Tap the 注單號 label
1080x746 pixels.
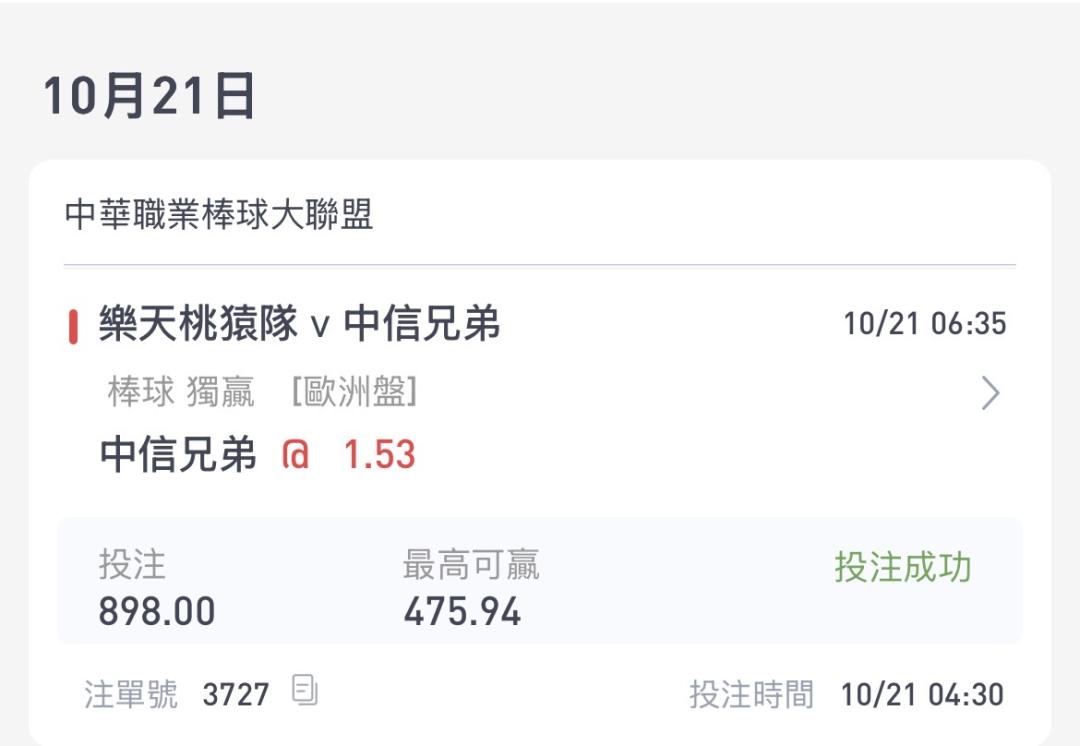[x=131, y=694]
